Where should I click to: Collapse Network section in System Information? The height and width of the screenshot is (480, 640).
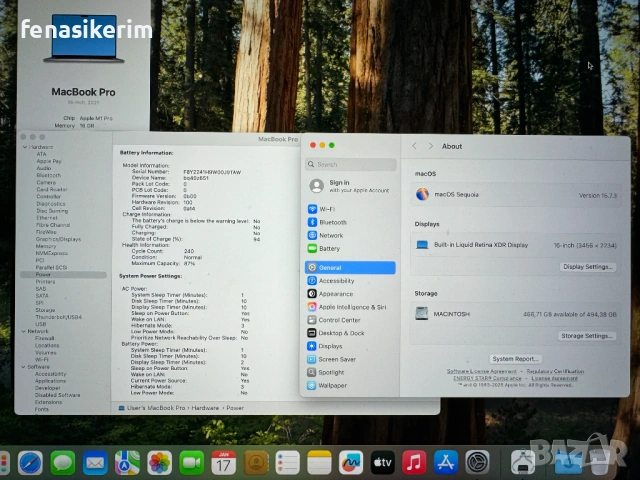pyautogui.click(x=24, y=331)
